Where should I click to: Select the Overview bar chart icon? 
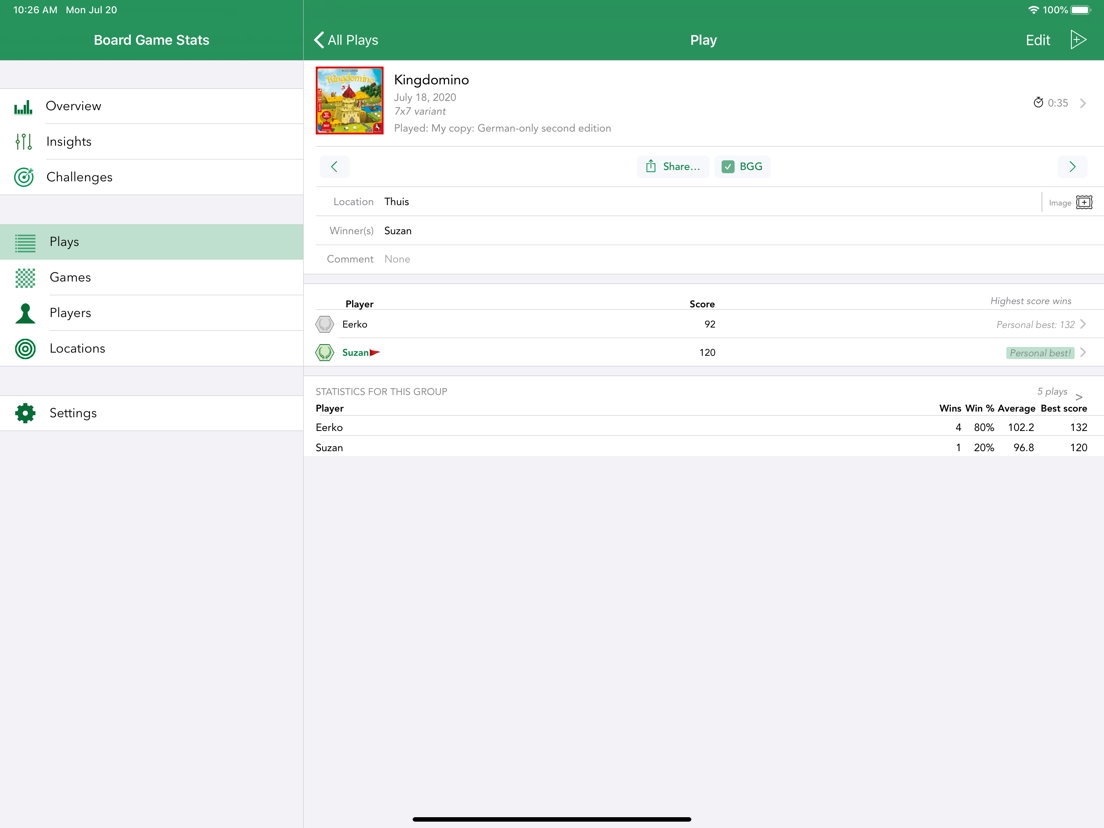pos(24,106)
